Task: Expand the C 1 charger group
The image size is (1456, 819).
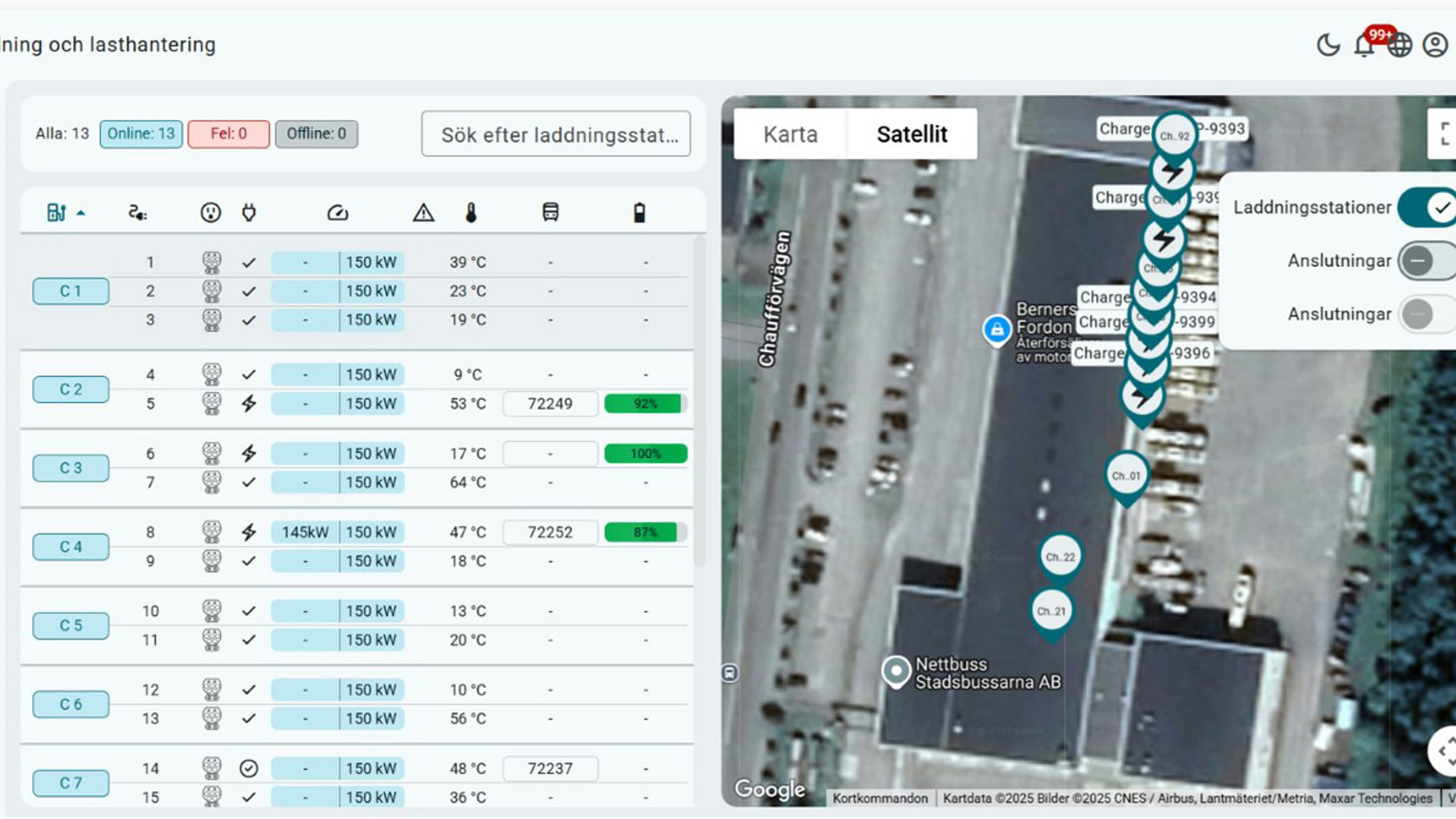Action: coord(71,291)
